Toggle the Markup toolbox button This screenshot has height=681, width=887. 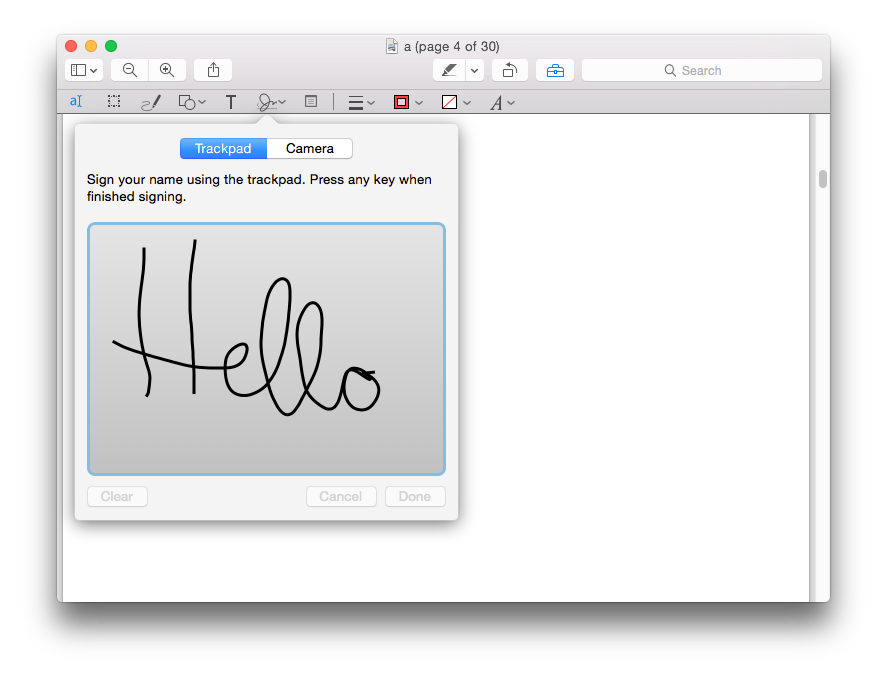click(555, 70)
